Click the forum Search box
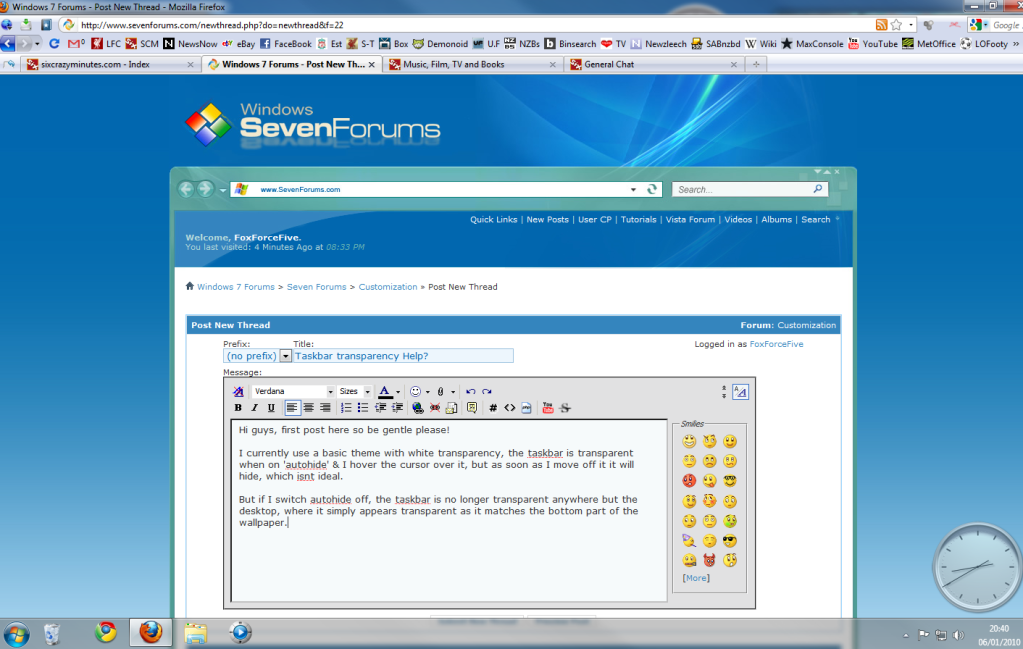This screenshot has width=1023, height=649. point(744,190)
